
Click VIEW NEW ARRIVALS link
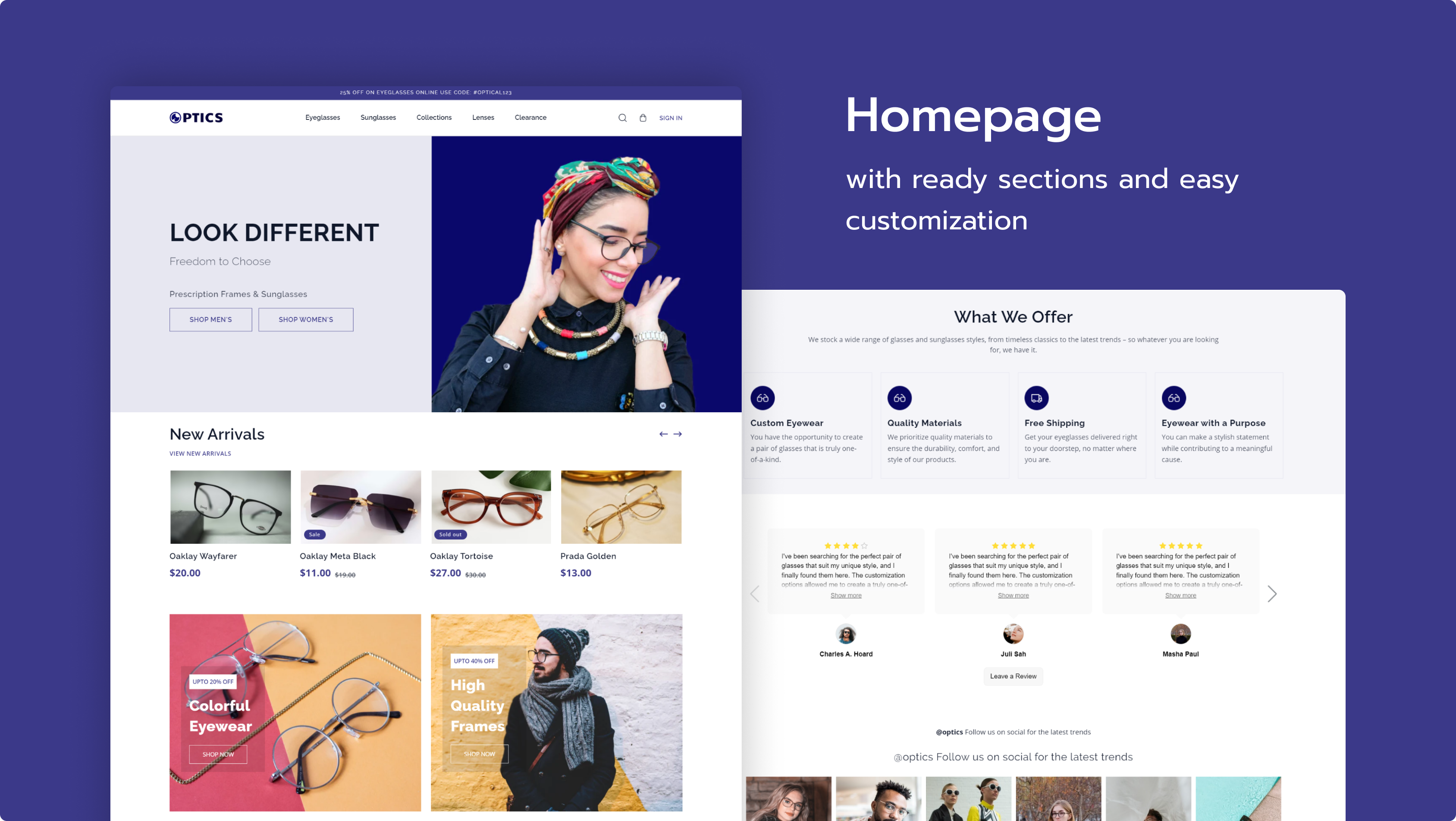199,453
